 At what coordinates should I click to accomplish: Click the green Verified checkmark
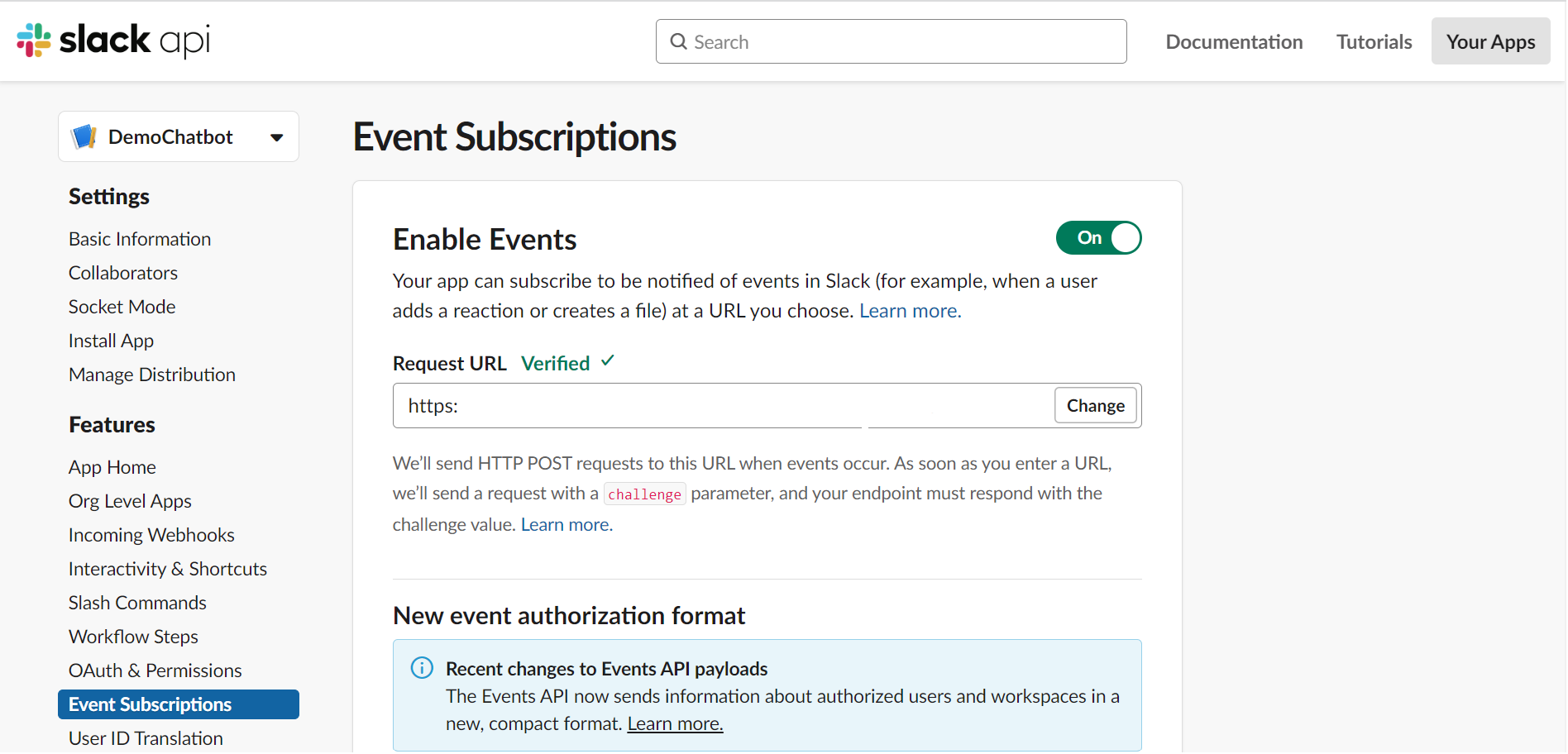click(x=608, y=361)
